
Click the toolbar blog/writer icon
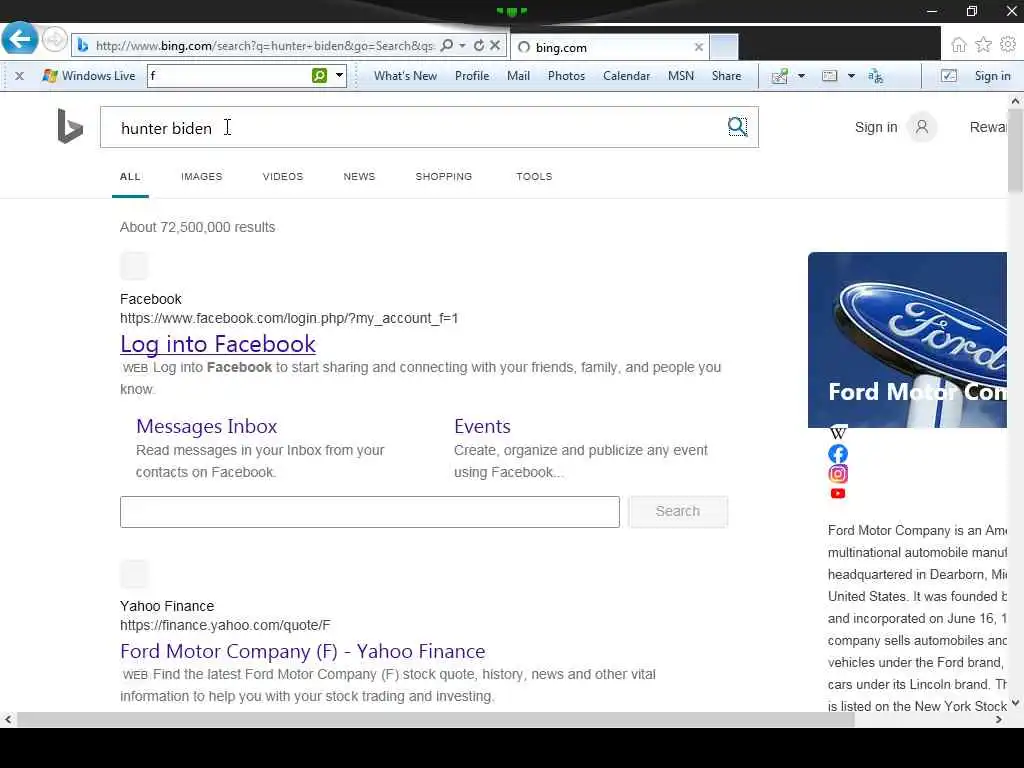(x=780, y=76)
